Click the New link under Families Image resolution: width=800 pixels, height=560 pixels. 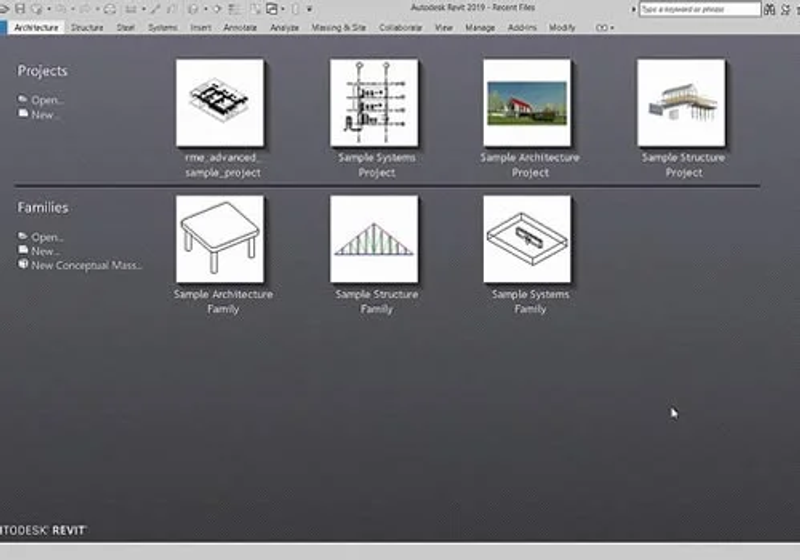click(x=45, y=251)
